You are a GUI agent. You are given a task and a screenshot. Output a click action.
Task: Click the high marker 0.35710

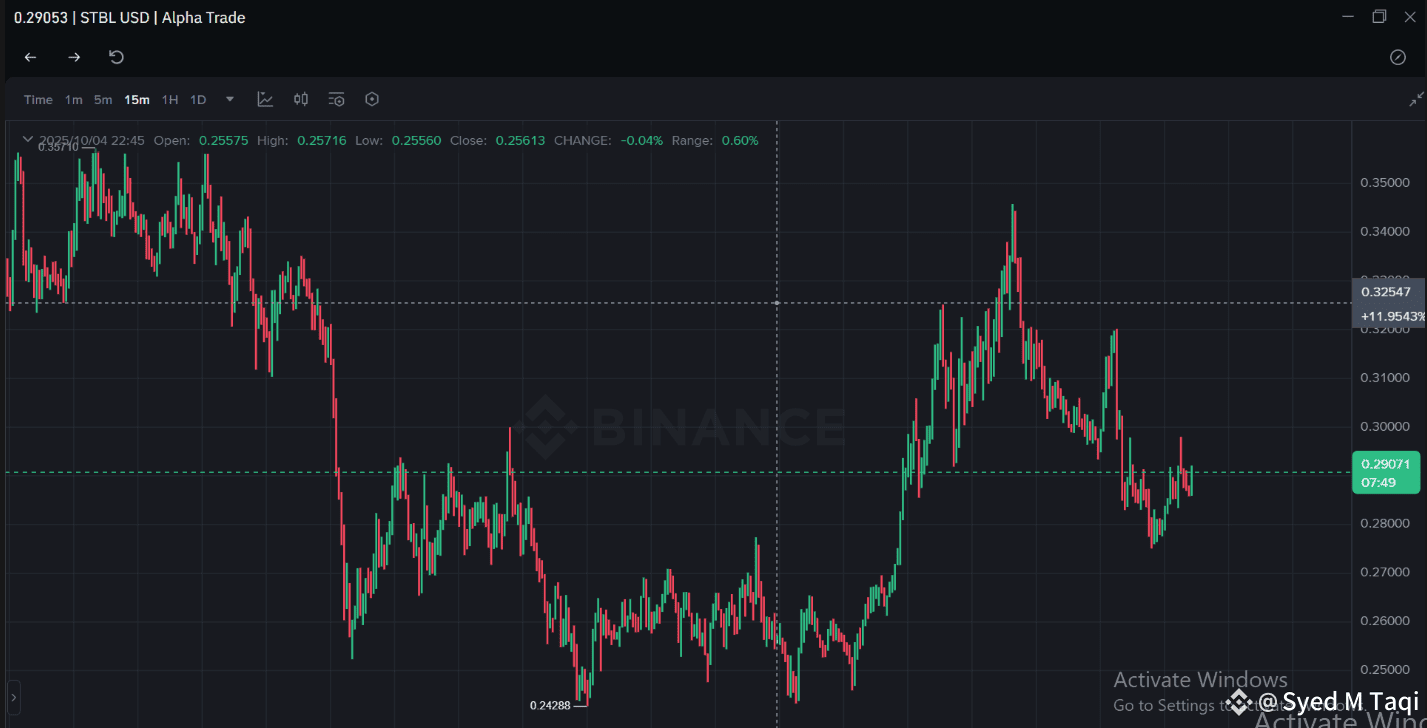pos(58,147)
